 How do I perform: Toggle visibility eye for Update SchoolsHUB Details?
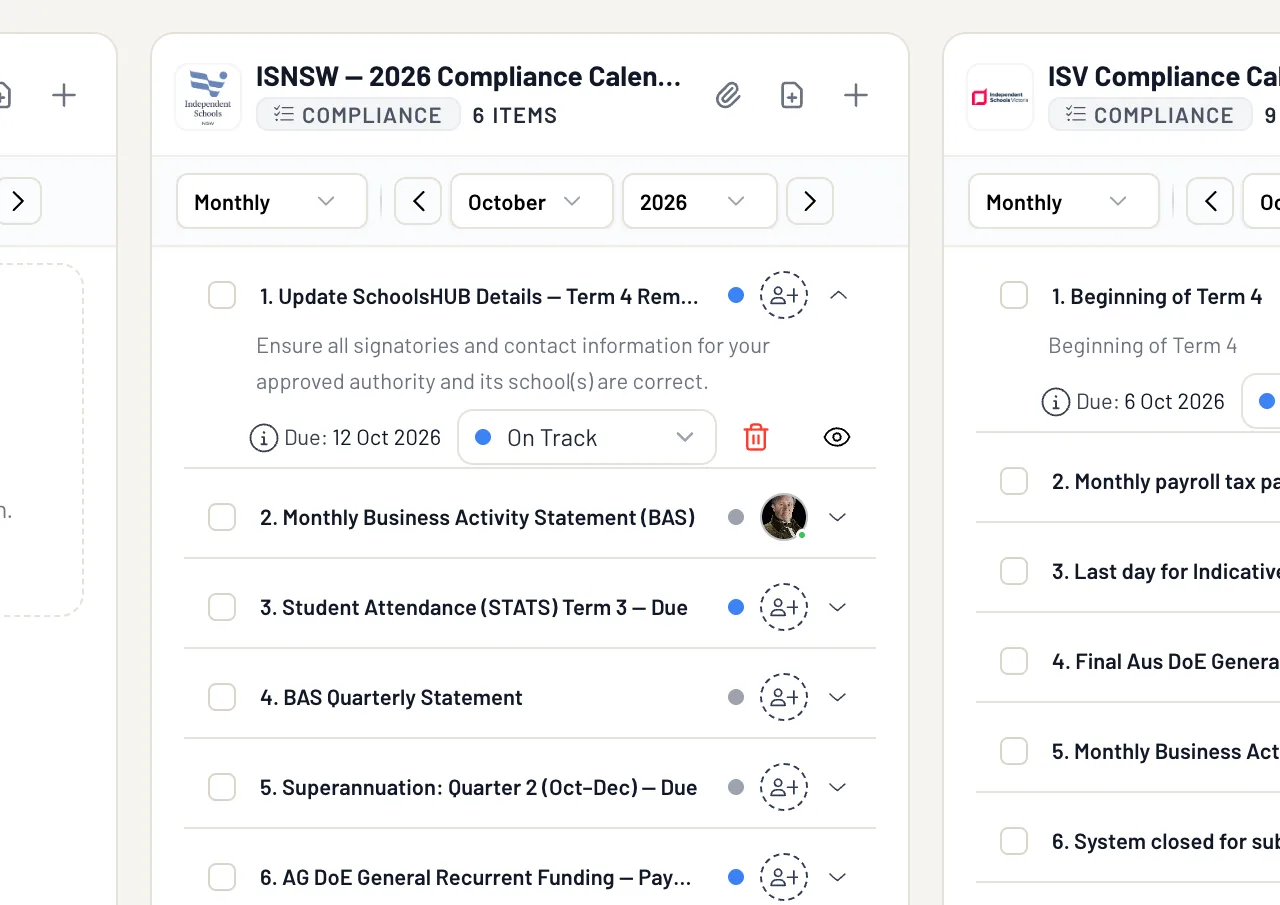(837, 437)
